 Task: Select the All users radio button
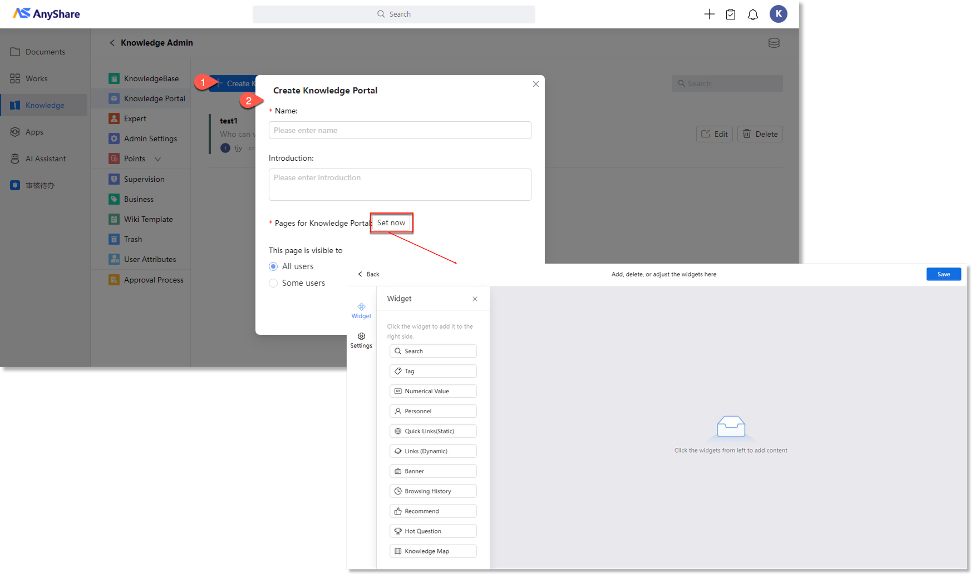click(x=274, y=266)
